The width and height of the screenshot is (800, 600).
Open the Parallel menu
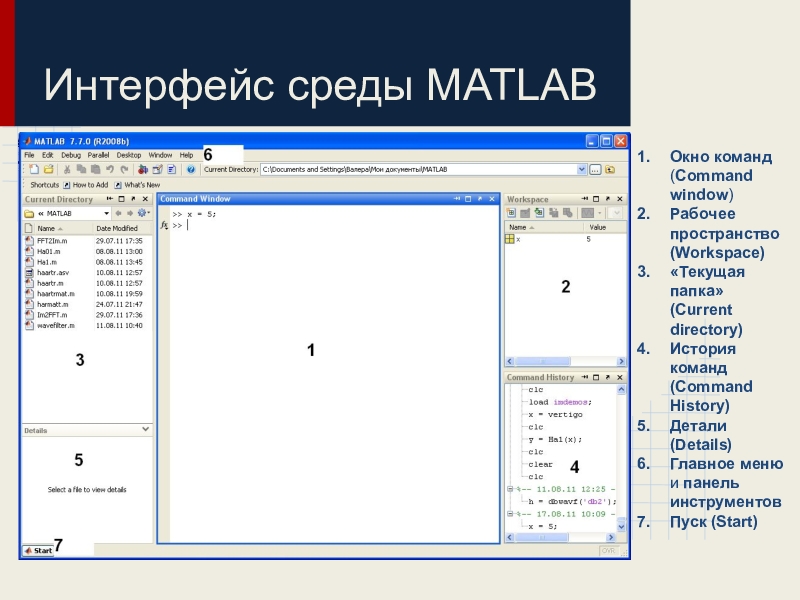pyautogui.click(x=98, y=155)
